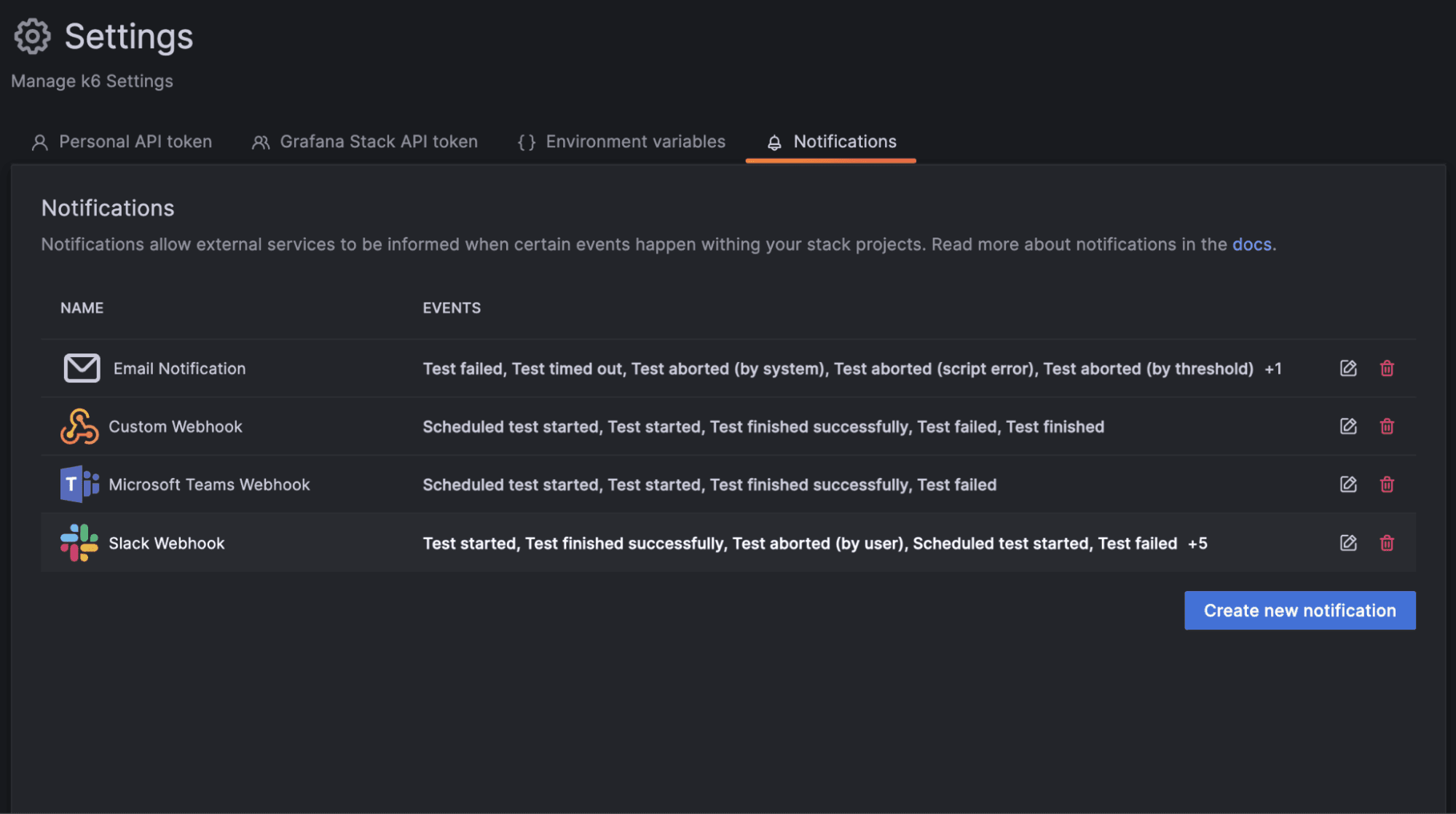Edit the Microsoft Teams Webhook
Viewport: 1456px width, 814px height.
point(1348,484)
